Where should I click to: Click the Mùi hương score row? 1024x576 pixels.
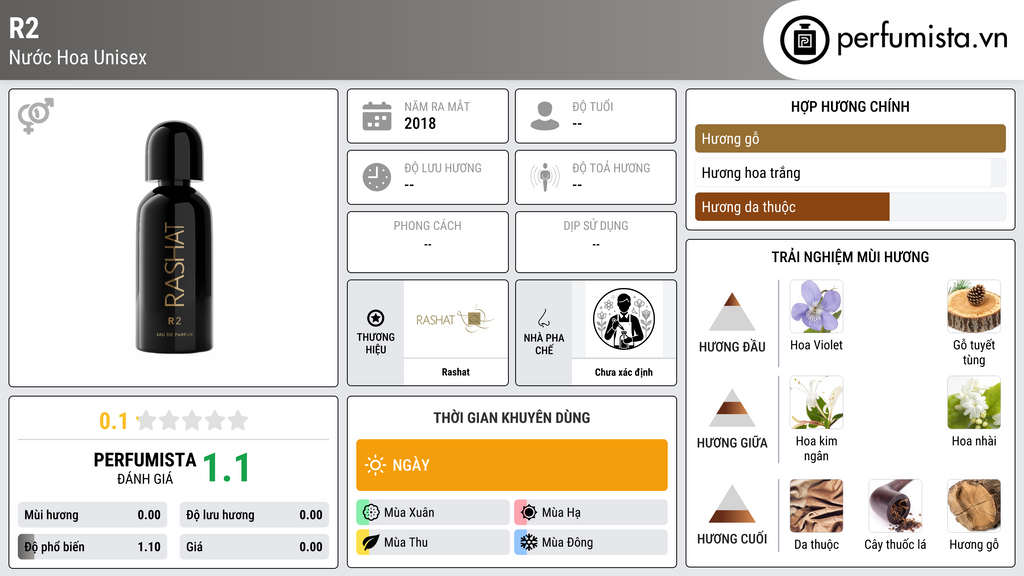tap(92, 515)
